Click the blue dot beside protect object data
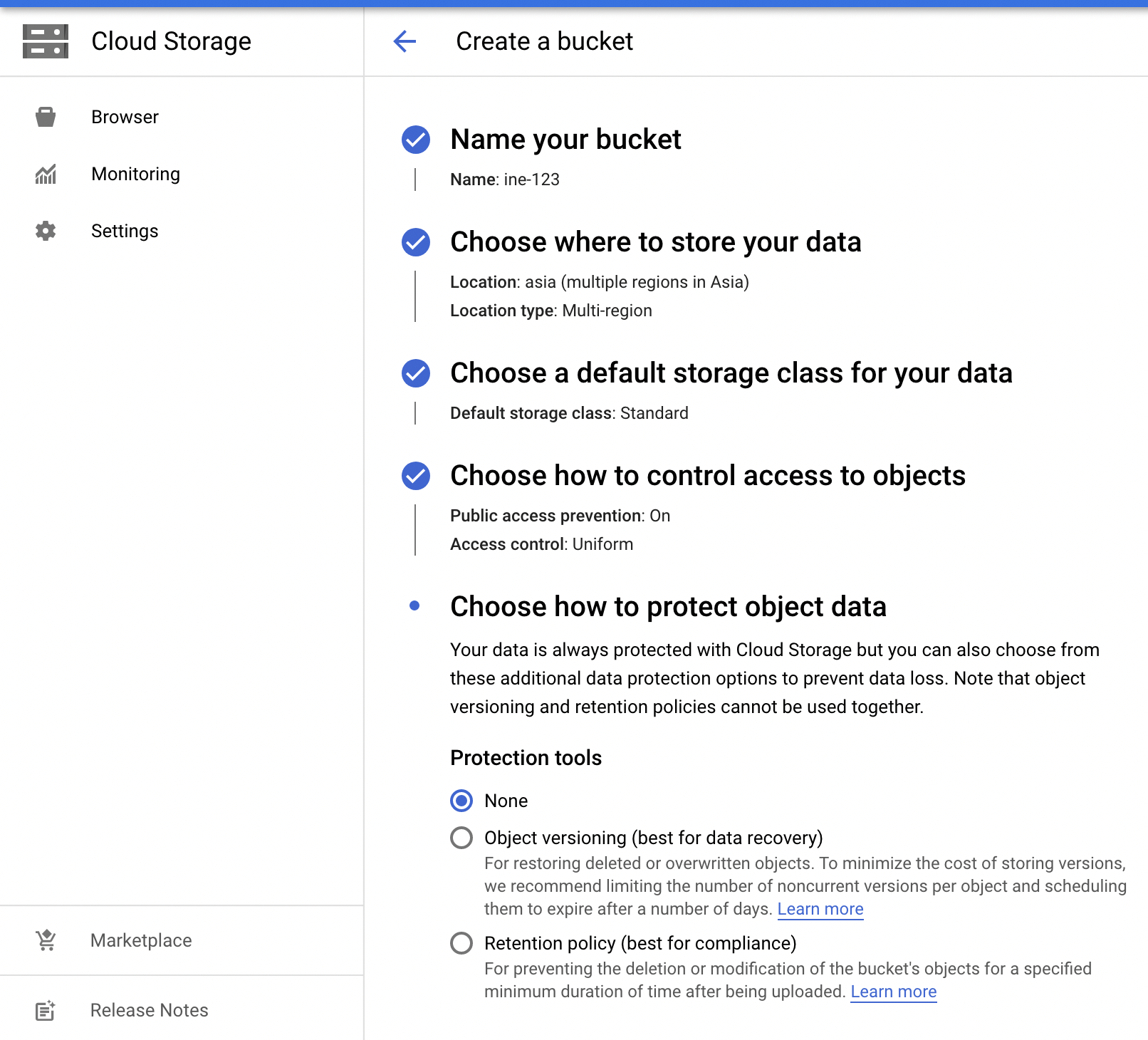 415,606
